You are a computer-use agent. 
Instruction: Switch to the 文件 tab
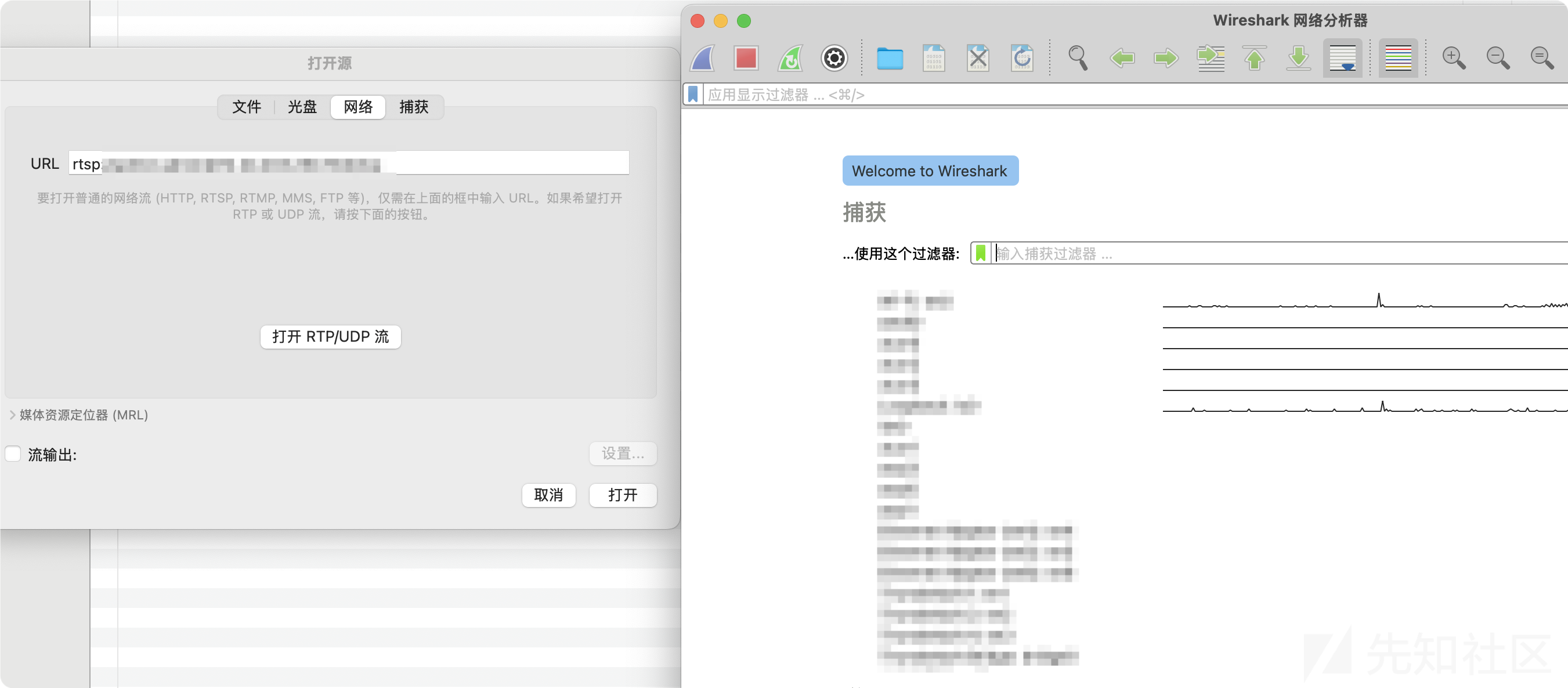click(x=247, y=107)
